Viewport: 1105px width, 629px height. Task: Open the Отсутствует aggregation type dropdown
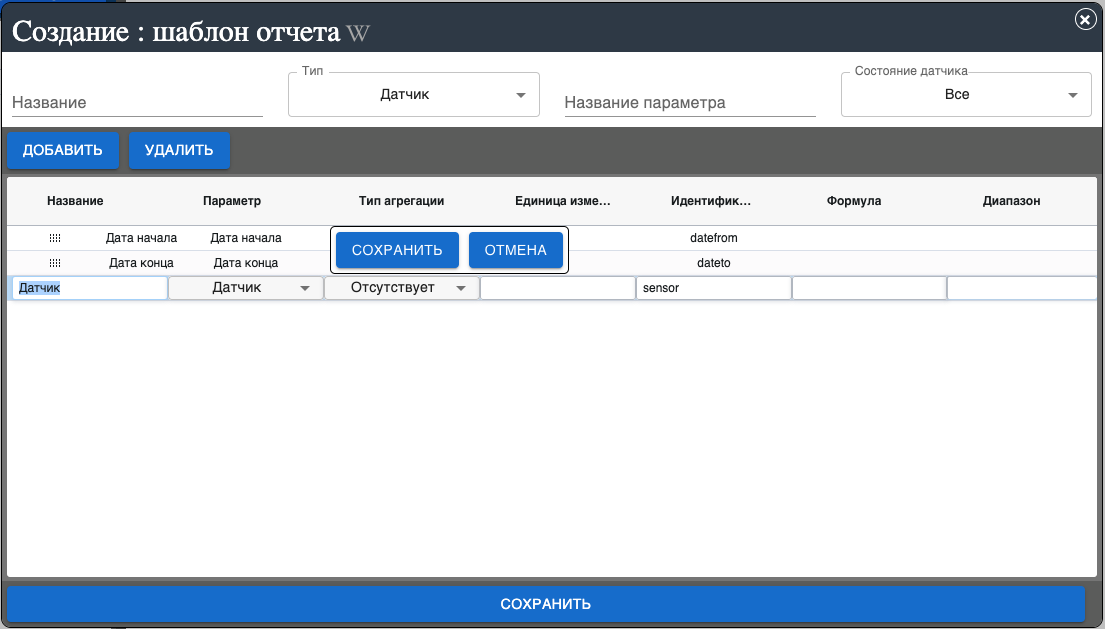point(402,288)
